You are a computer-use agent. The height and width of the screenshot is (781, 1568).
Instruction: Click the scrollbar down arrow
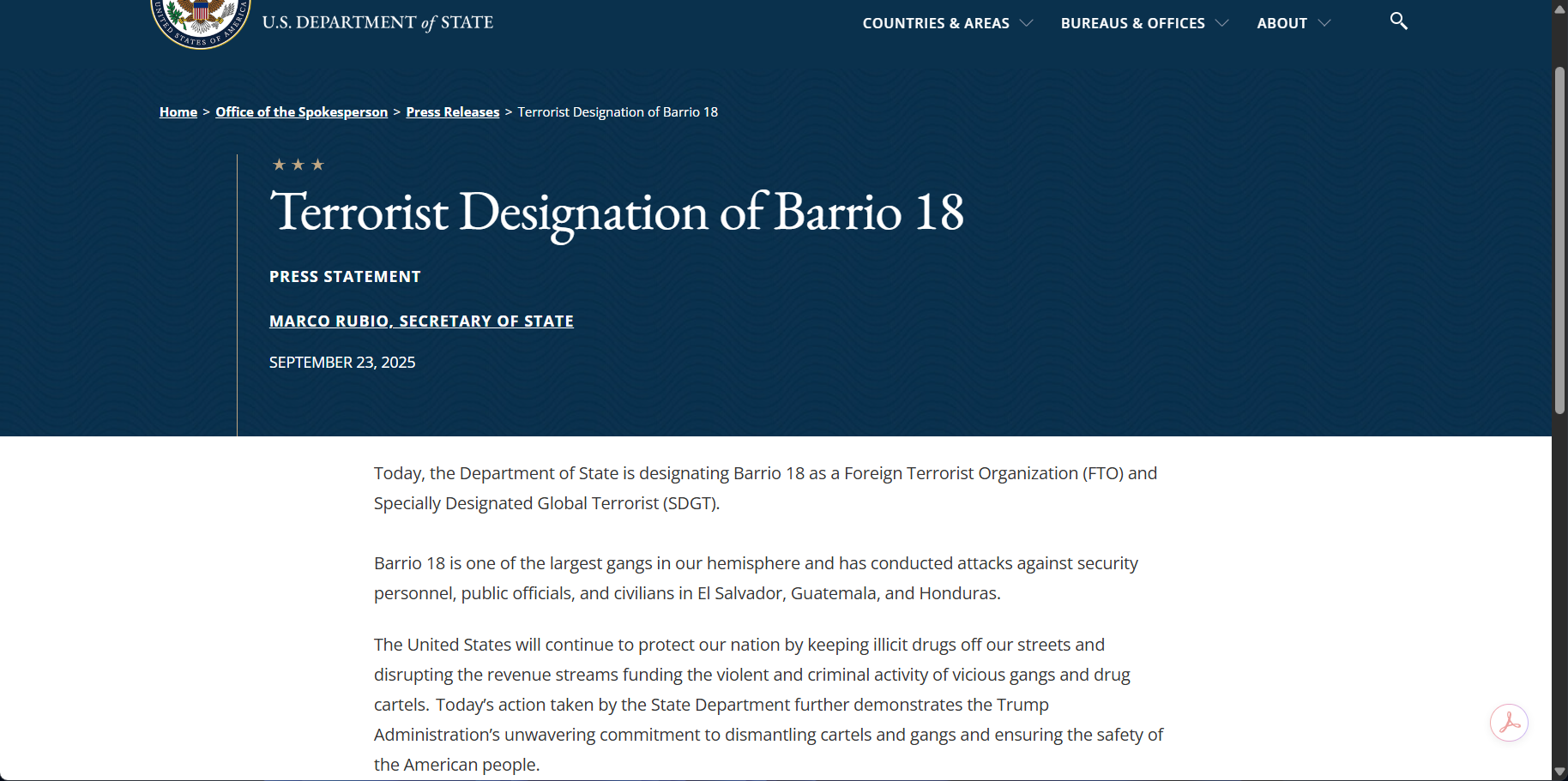point(1559,772)
